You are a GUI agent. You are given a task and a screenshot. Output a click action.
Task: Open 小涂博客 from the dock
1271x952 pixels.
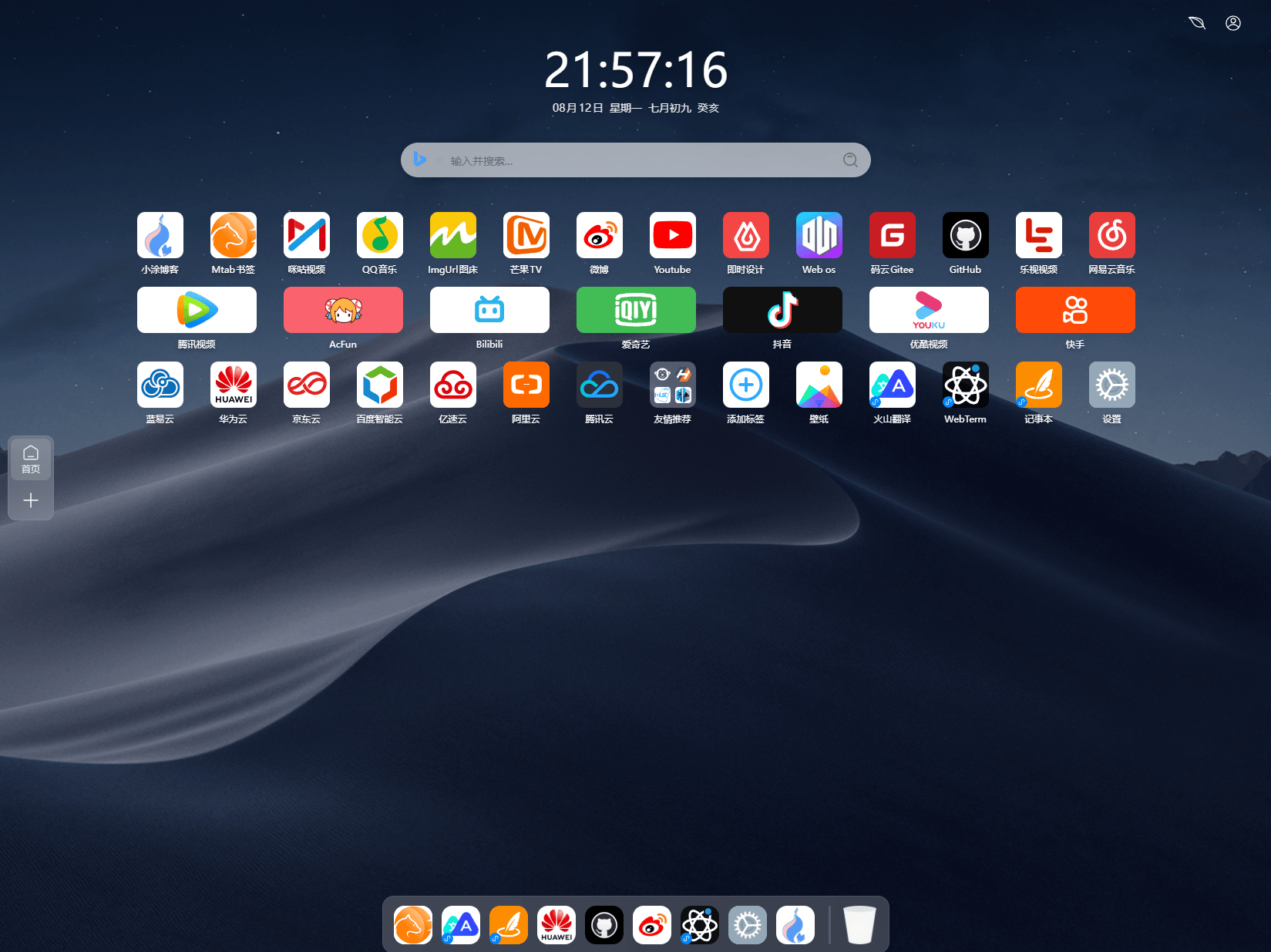[x=795, y=925]
